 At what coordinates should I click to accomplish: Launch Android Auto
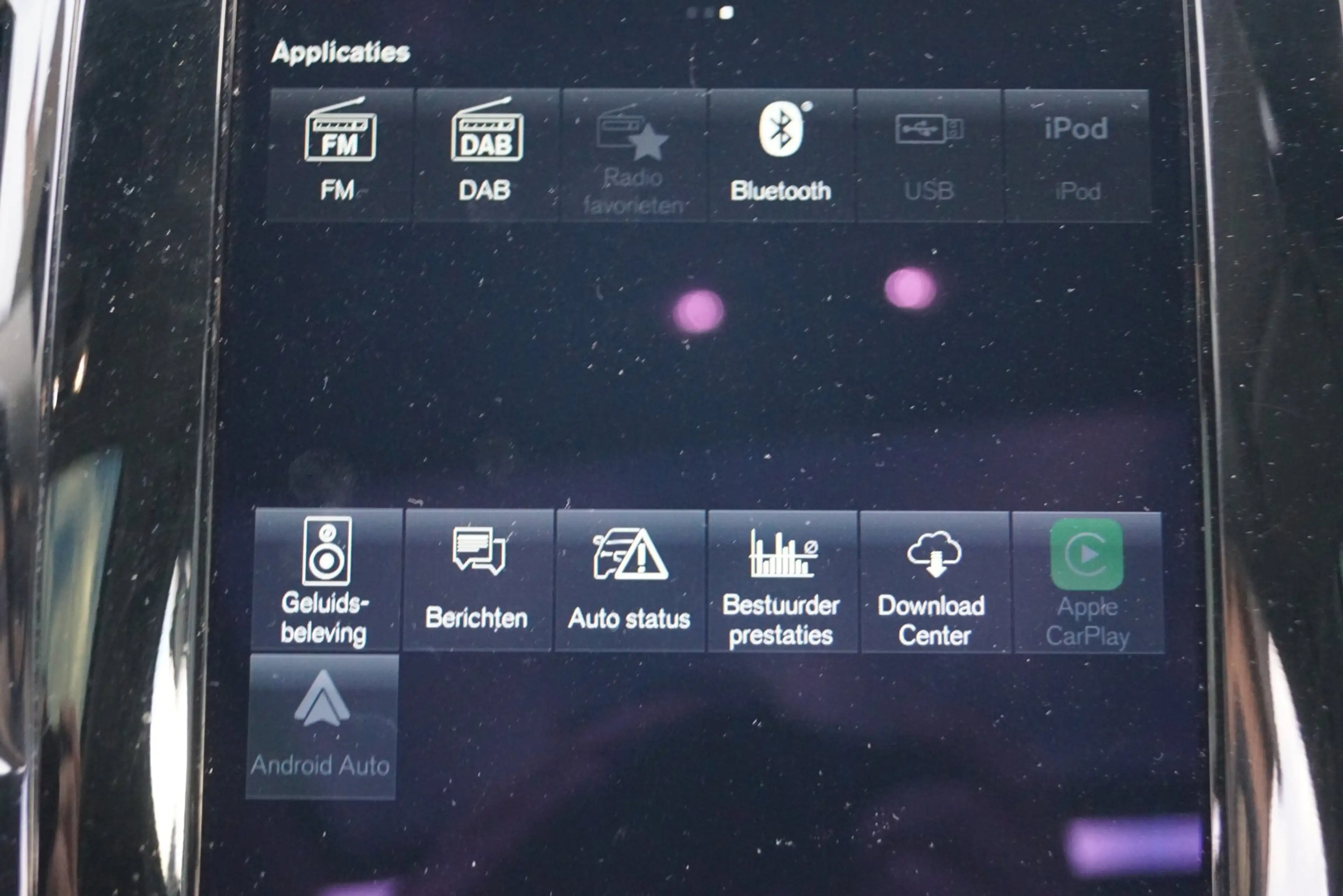[x=321, y=726]
